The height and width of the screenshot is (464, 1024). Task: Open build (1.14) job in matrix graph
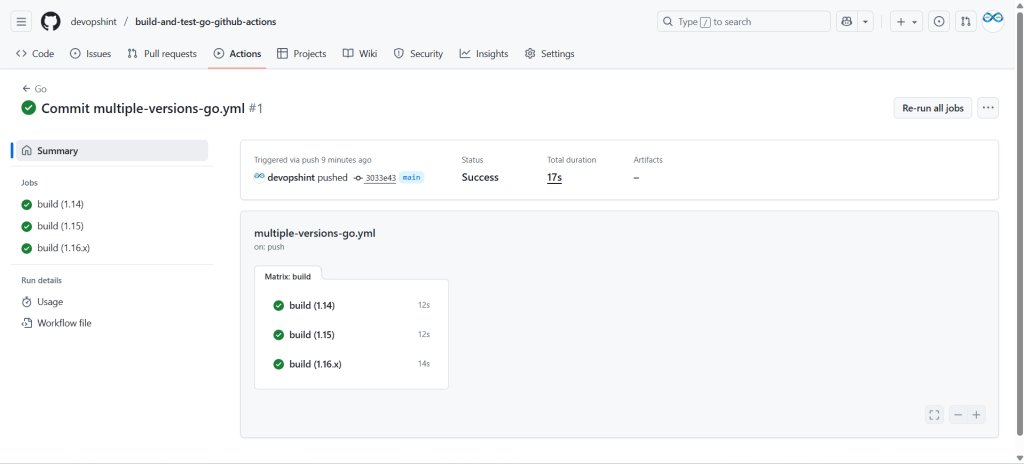point(351,305)
